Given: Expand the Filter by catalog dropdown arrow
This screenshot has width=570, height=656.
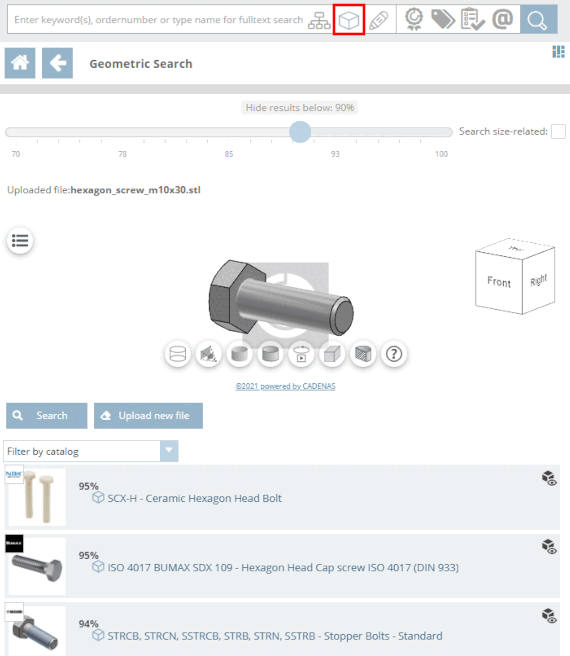Looking at the screenshot, I should tap(169, 451).
